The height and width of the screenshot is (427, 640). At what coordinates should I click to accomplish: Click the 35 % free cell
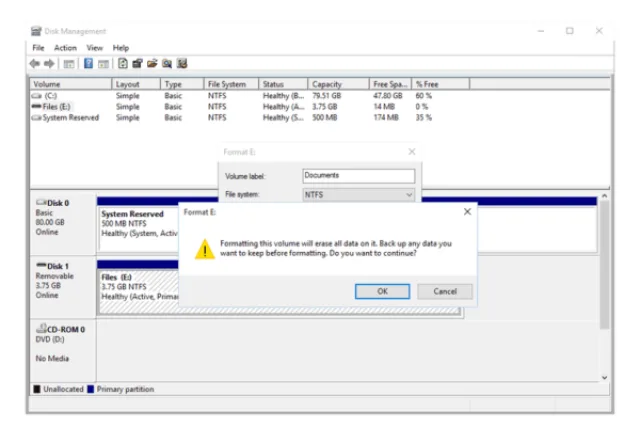423,118
